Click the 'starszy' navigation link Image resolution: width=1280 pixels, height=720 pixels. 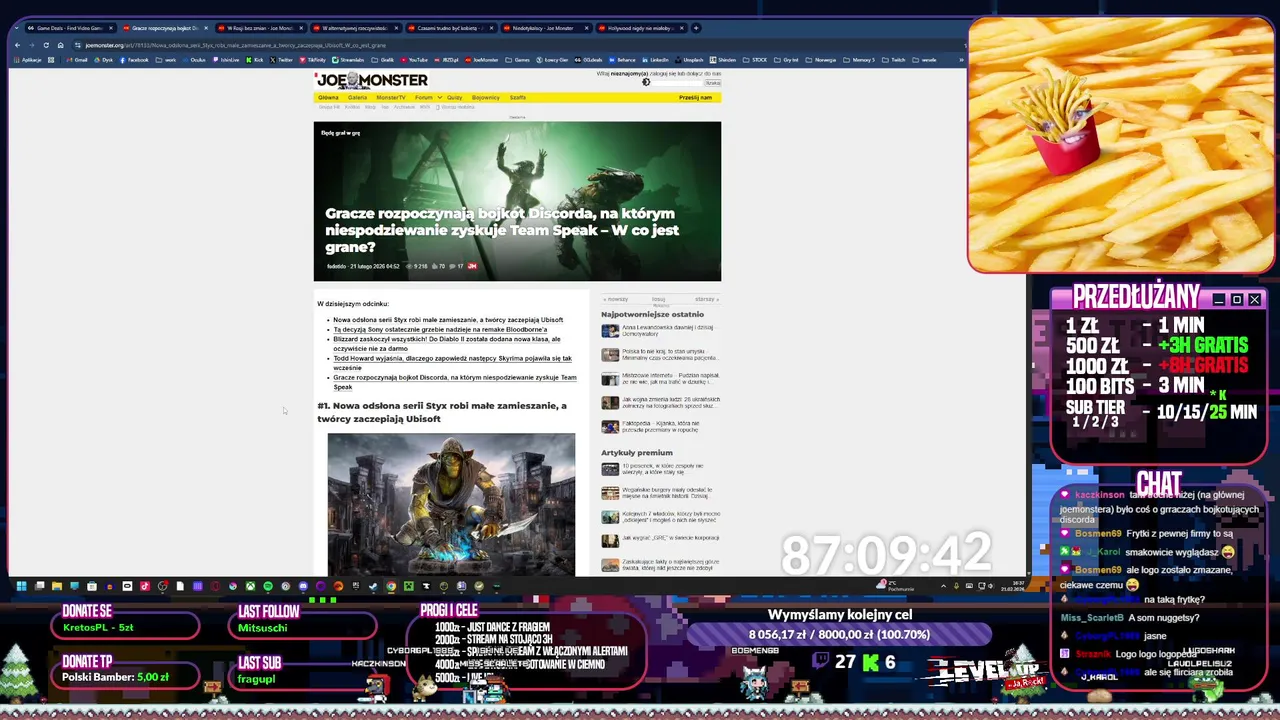click(706, 299)
